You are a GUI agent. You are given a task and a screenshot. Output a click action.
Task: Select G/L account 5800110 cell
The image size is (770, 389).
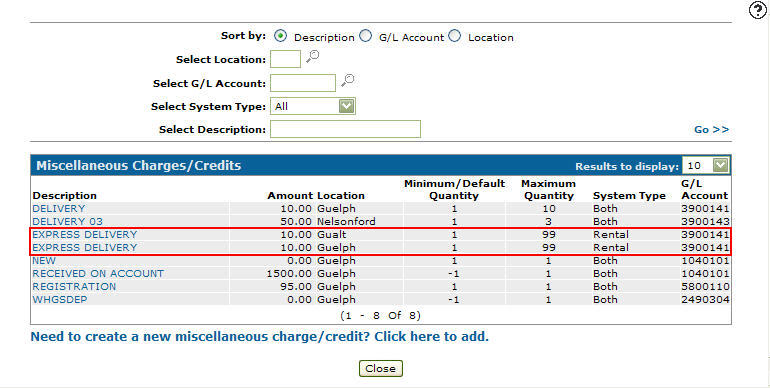705,286
